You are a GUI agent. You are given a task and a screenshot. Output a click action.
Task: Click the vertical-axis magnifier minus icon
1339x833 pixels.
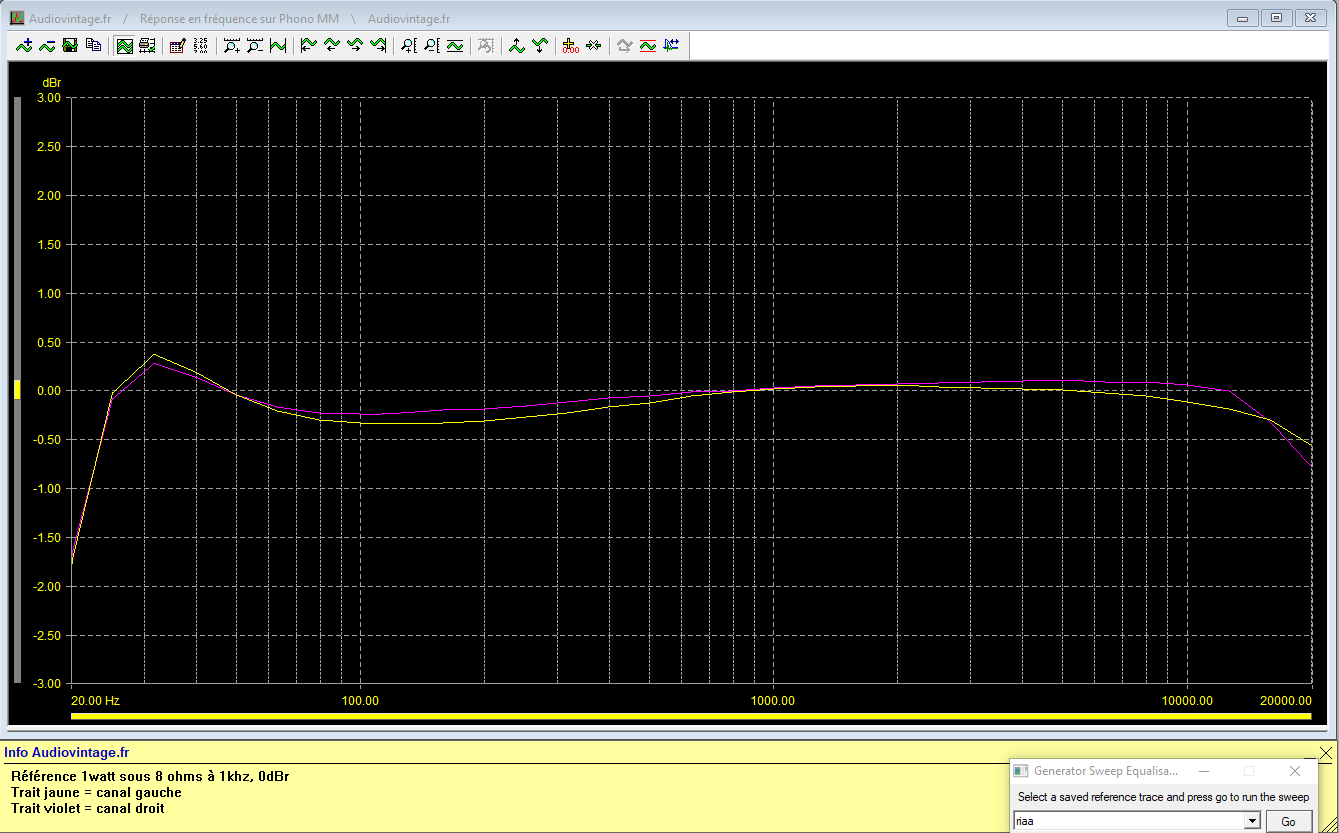[431, 45]
